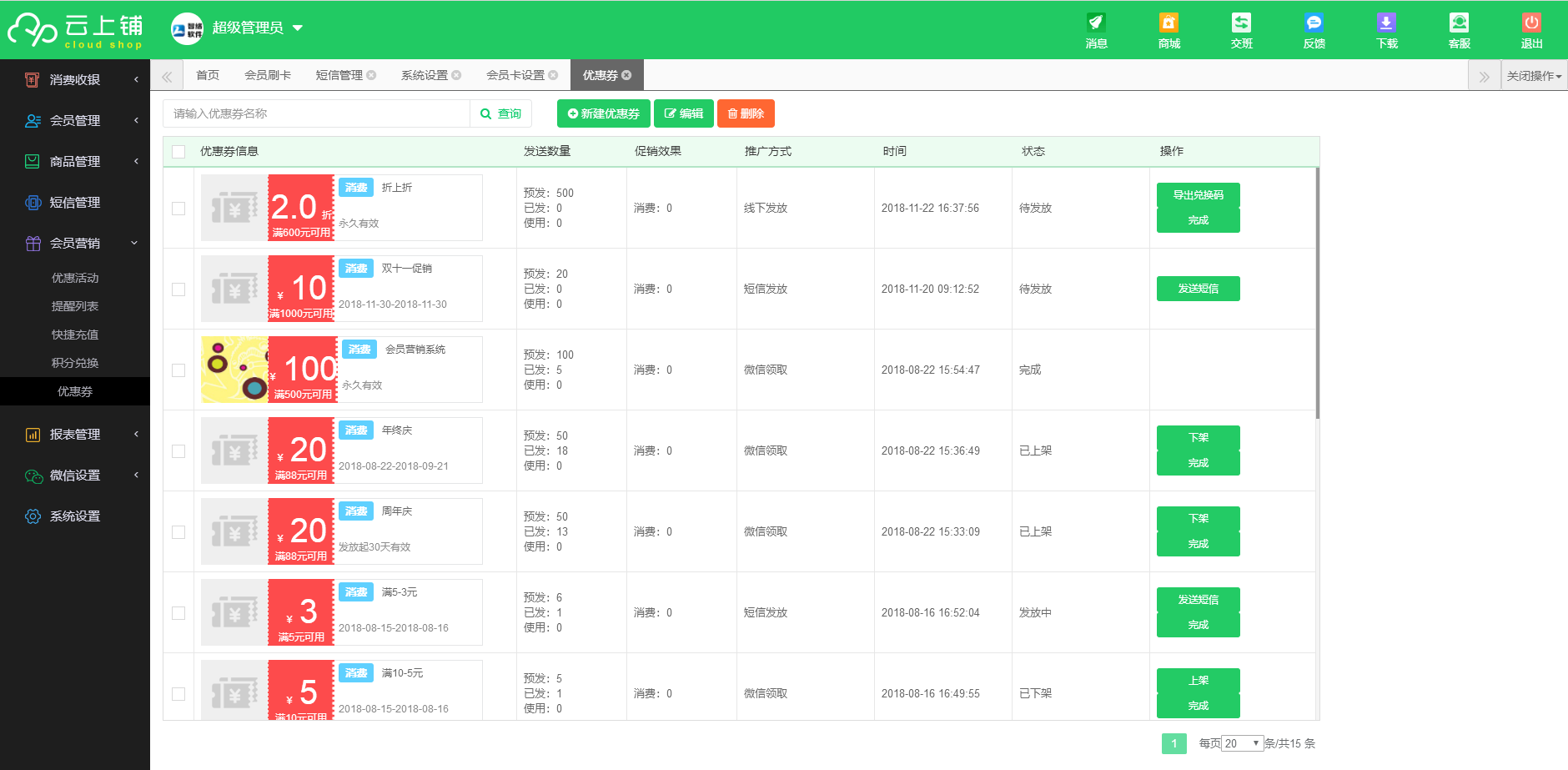This screenshot has width=1568, height=770.
Task: Check the 满5-3元 coupon row checkbox
Action: 178,613
